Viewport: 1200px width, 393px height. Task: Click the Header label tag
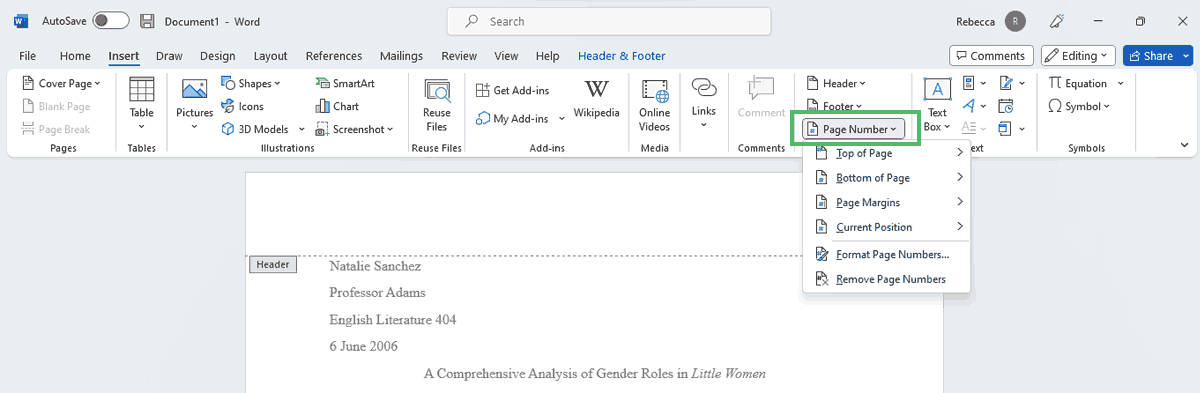pos(273,265)
